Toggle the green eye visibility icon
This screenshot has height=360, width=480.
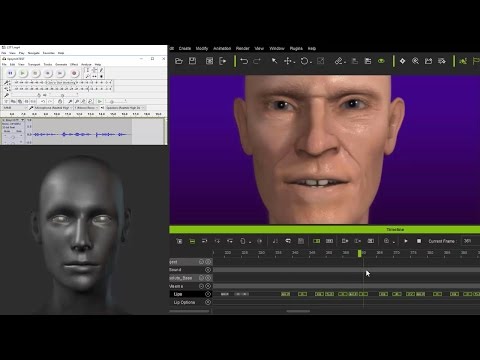[381, 61]
